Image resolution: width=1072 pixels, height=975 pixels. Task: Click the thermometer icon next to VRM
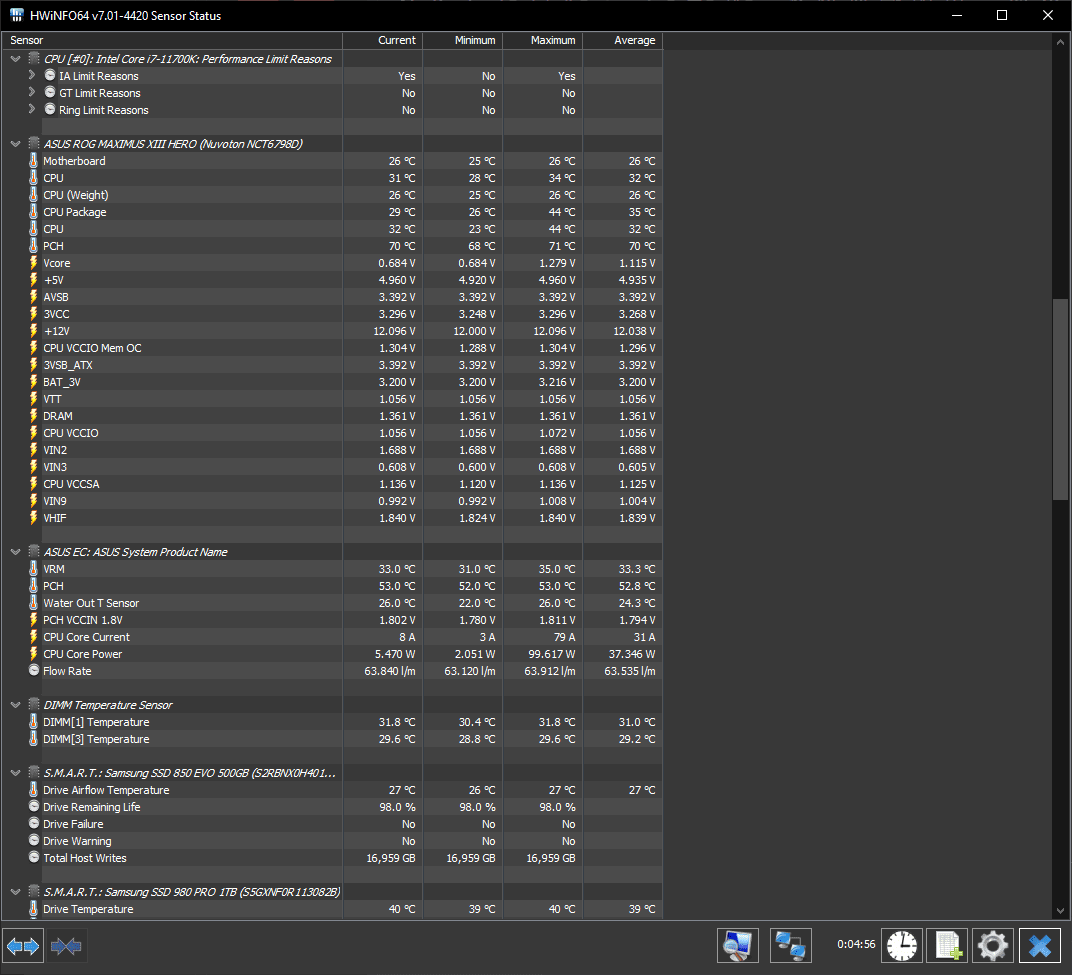click(x=34, y=569)
